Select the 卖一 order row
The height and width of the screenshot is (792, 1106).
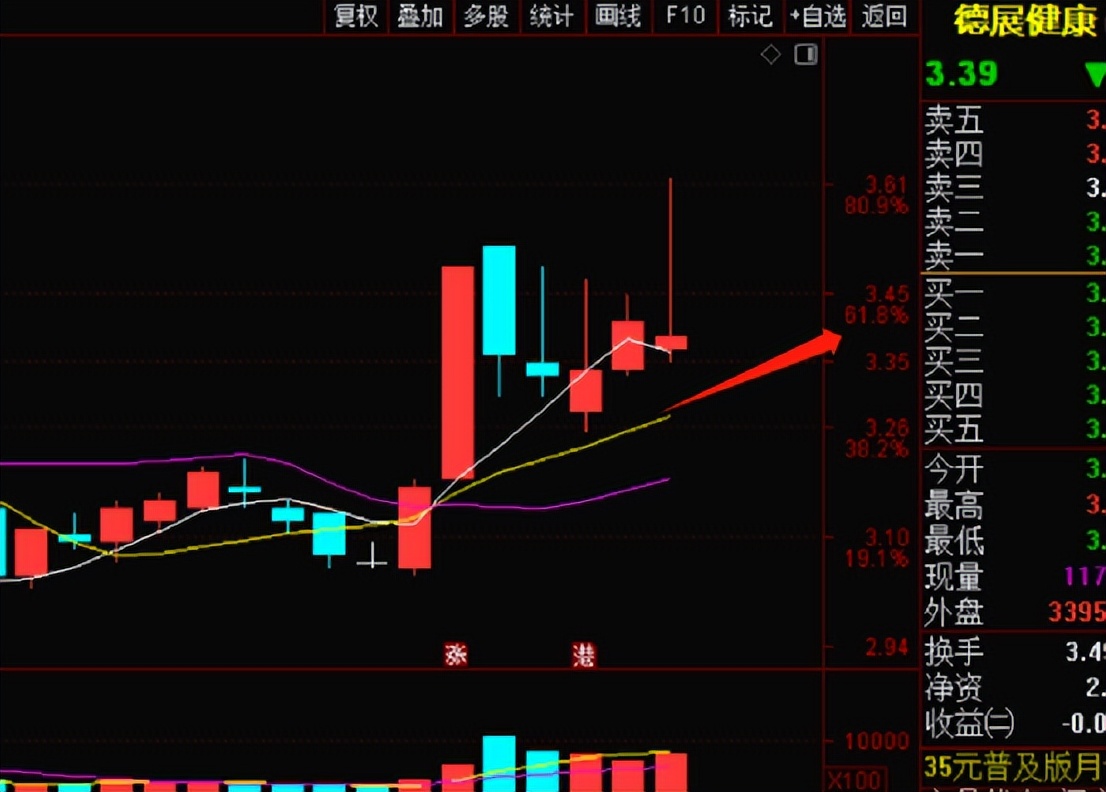[1014, 255]
